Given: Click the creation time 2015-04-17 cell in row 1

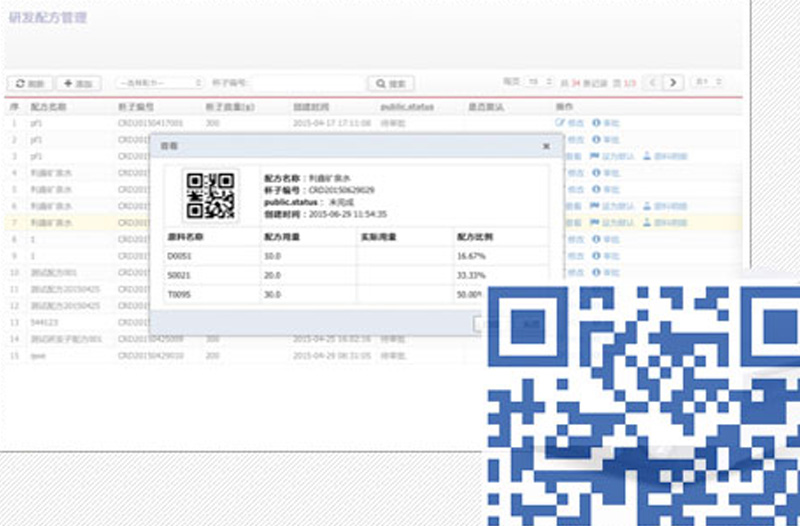Looking at the screenshot, I should [x=332, y=123].
